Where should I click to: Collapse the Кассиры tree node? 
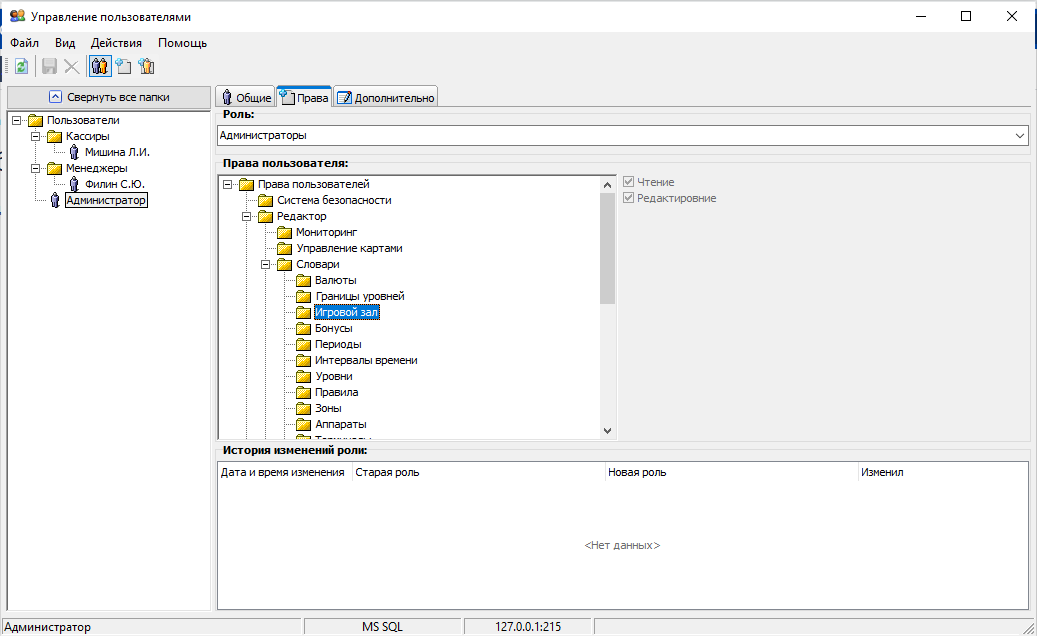[x=36, y=136]
